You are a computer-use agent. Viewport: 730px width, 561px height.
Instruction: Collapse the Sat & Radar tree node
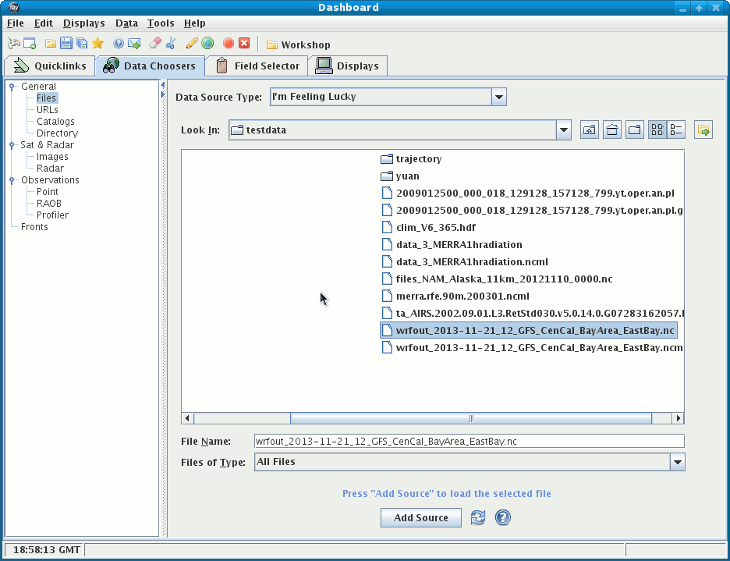pos(13,145)
